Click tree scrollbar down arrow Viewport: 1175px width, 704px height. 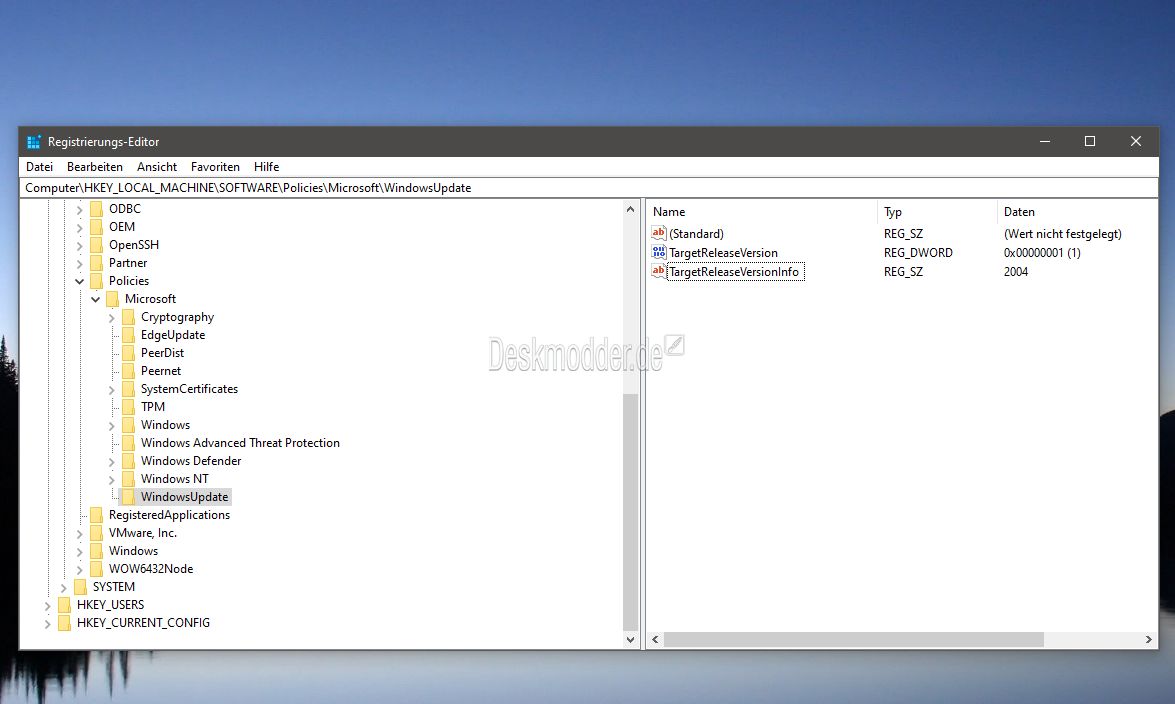click(x=630, y=640)
